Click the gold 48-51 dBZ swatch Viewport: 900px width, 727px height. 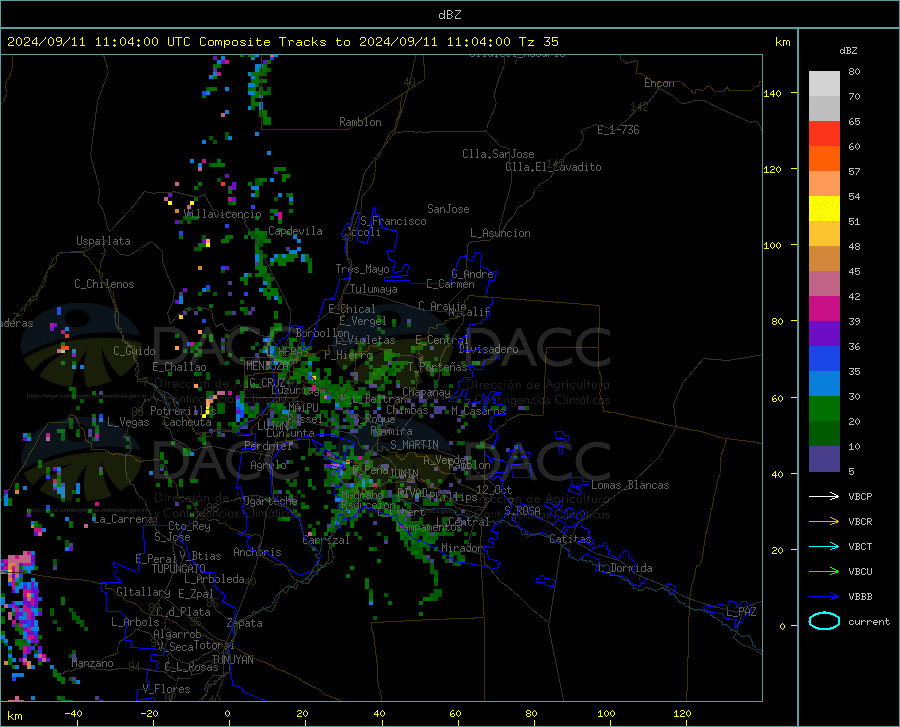point(824,234)
